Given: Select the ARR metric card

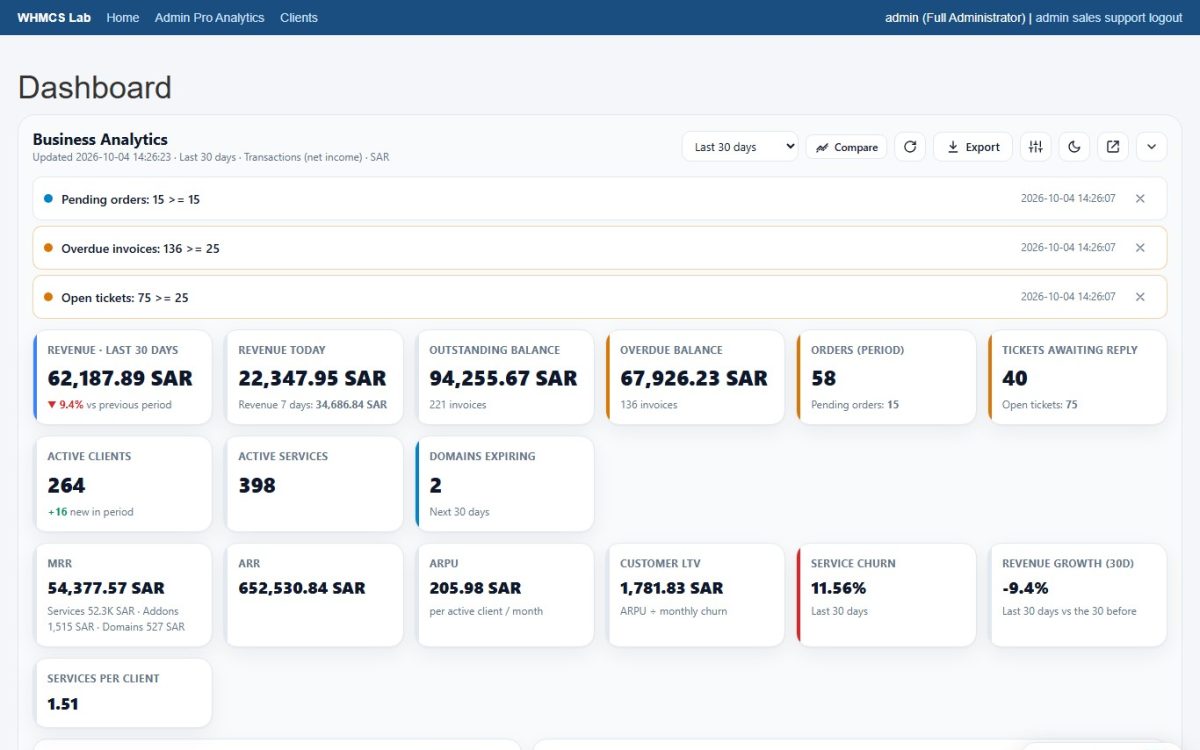Looking at the screenshot, I should coord(315,595).
